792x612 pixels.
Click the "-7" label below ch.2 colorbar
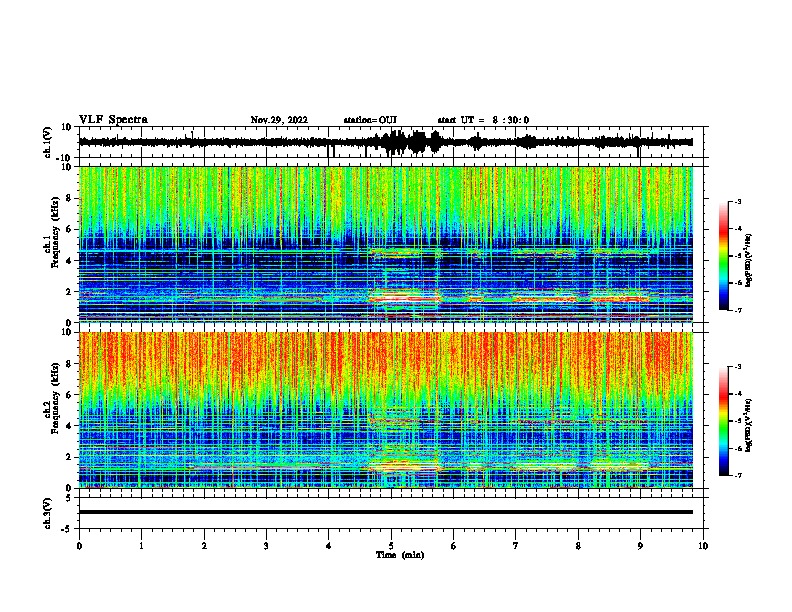pos(737,476)
